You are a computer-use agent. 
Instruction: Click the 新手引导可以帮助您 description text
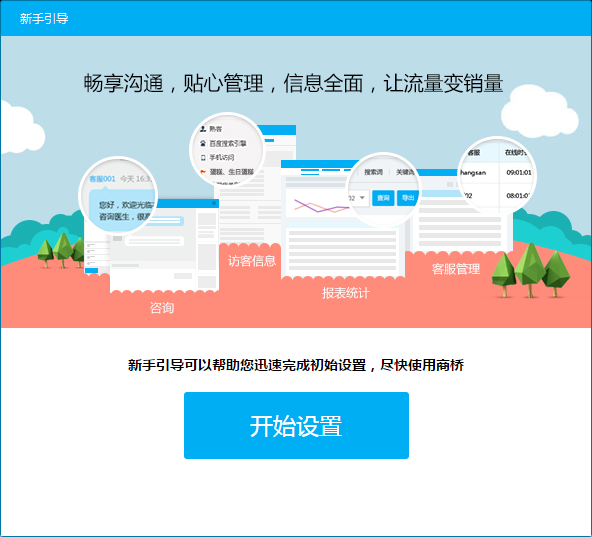296,365
